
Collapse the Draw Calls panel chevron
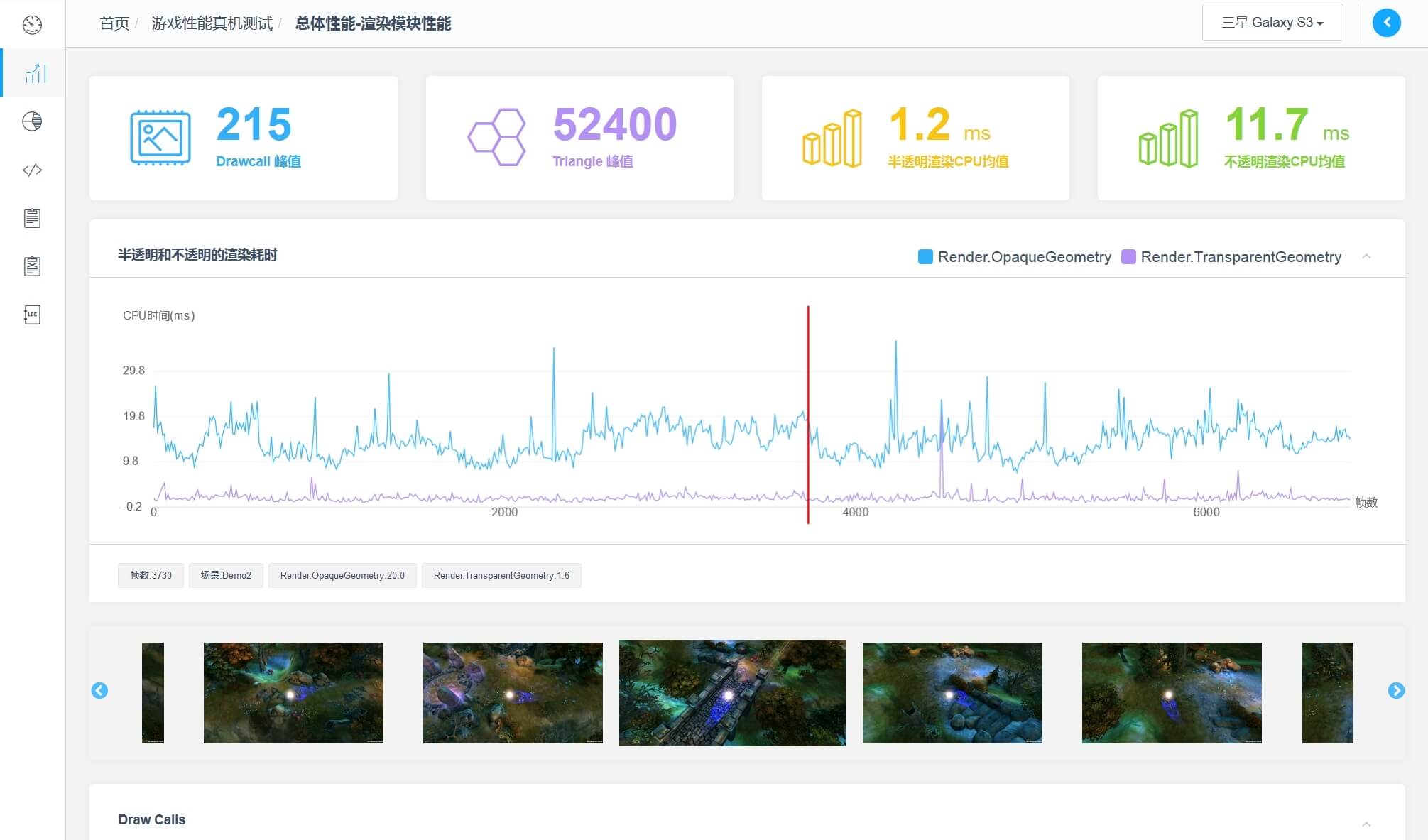tap(1366, 824)
